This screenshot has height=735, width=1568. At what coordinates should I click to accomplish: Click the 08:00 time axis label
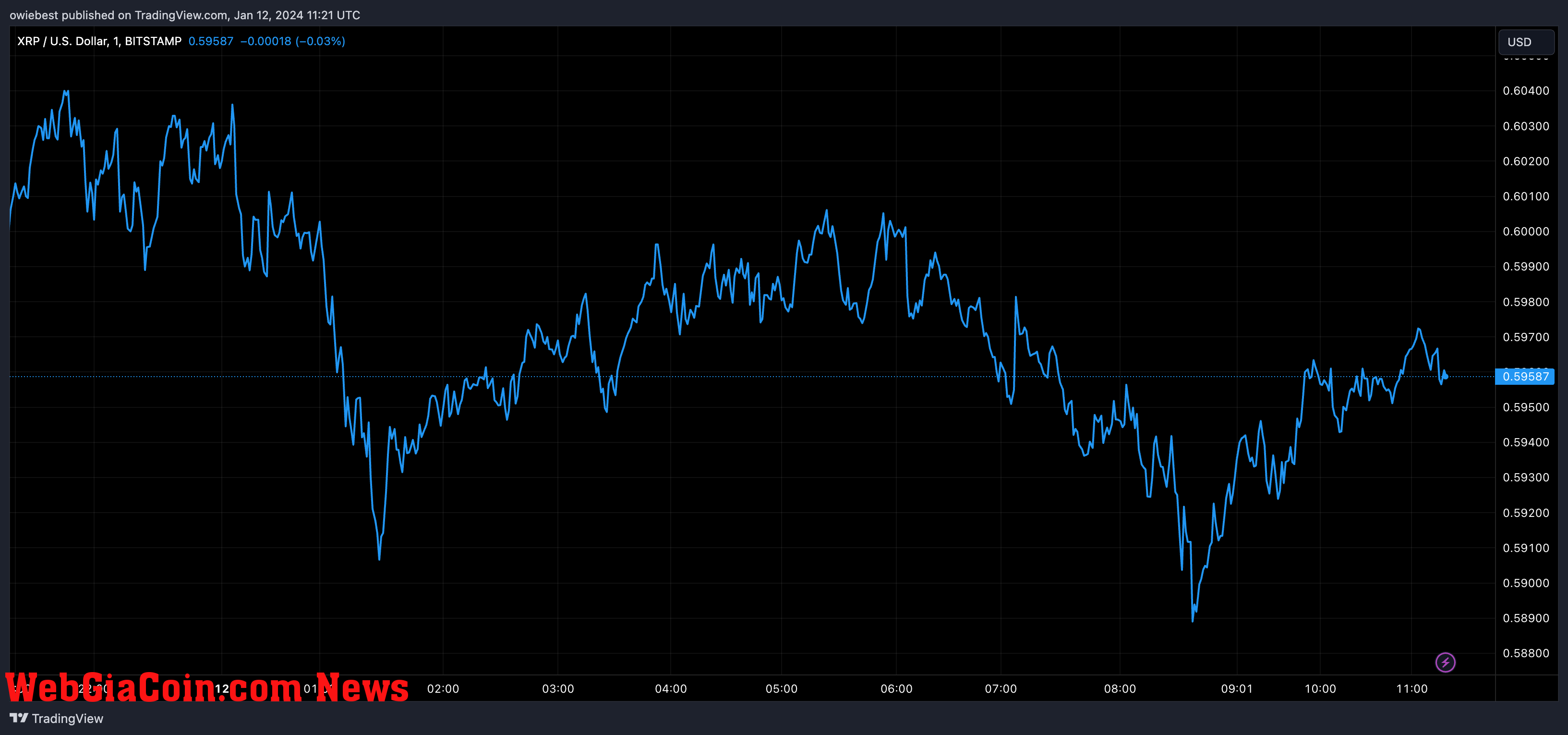pos(1120,689)
